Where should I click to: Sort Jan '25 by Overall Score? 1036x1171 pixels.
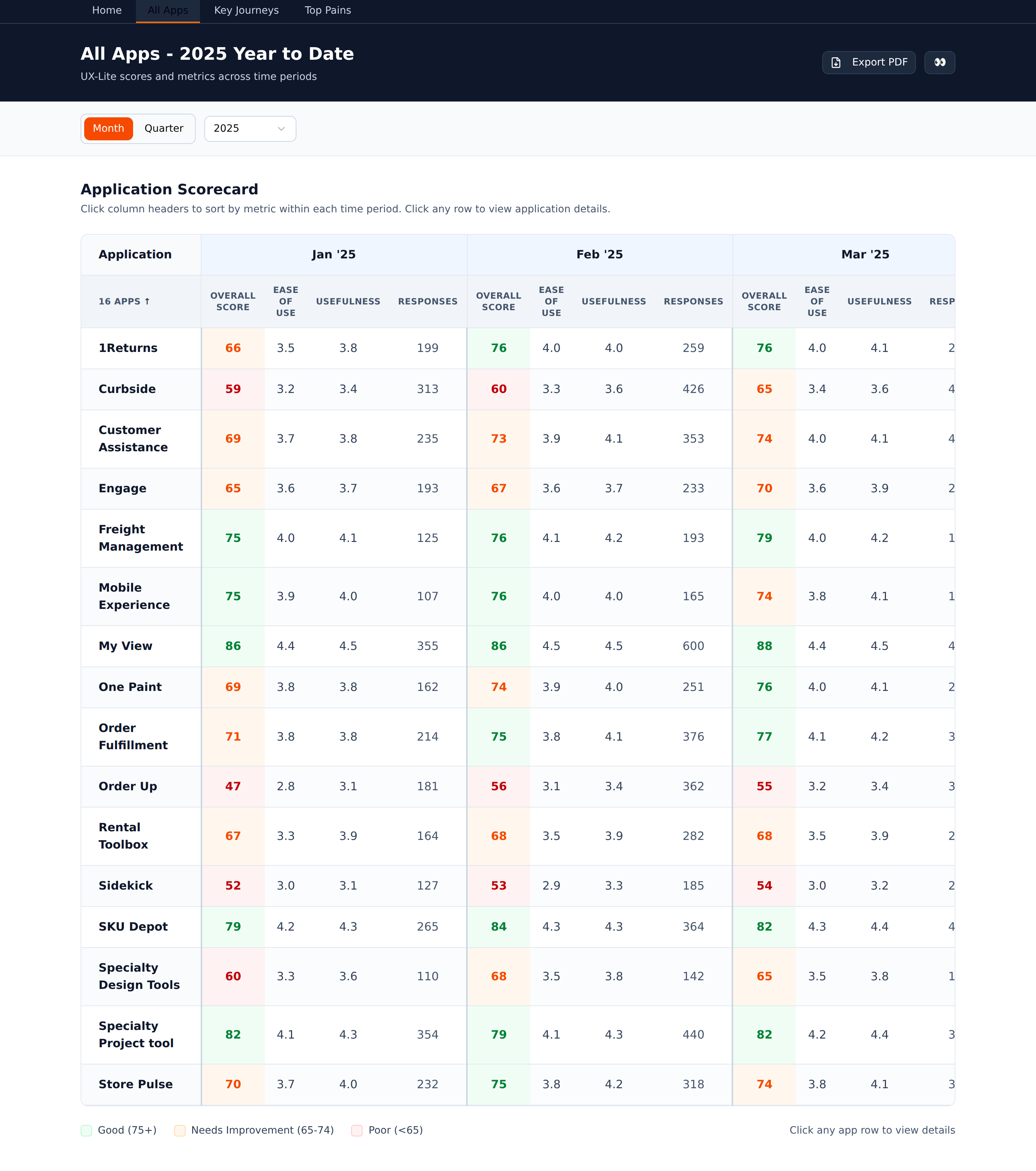coord(233,301)
